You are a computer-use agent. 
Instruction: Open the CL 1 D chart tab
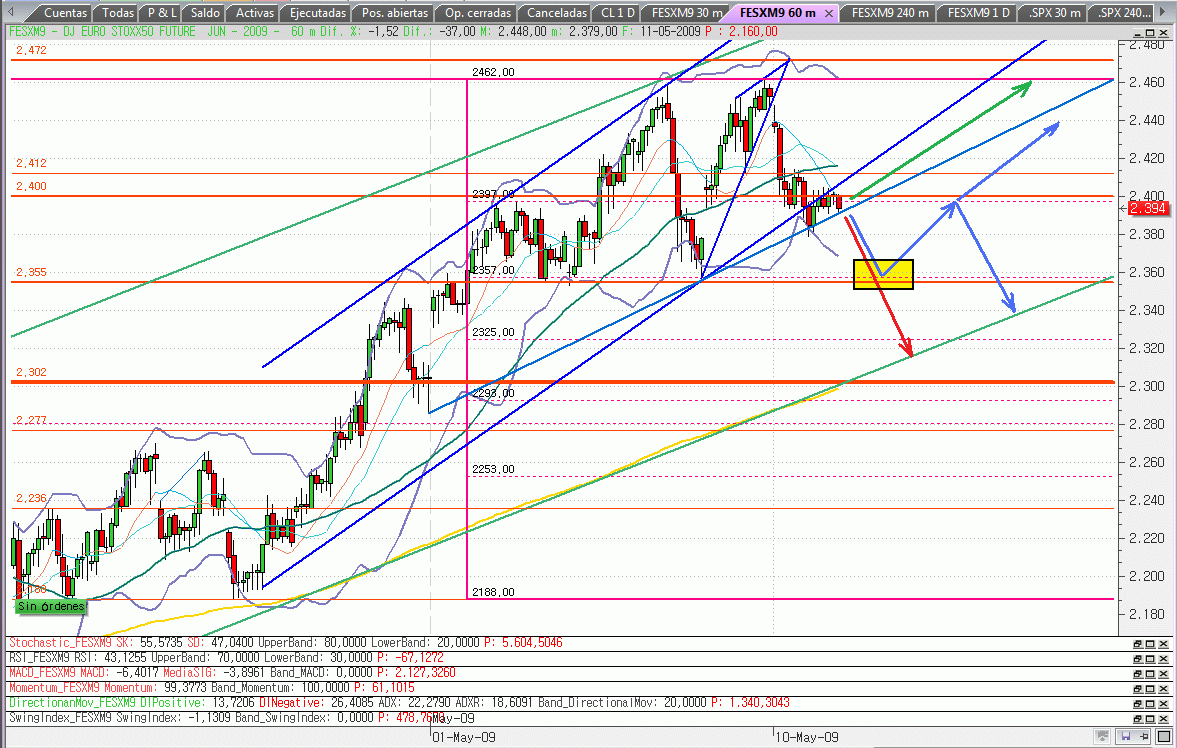617,13
